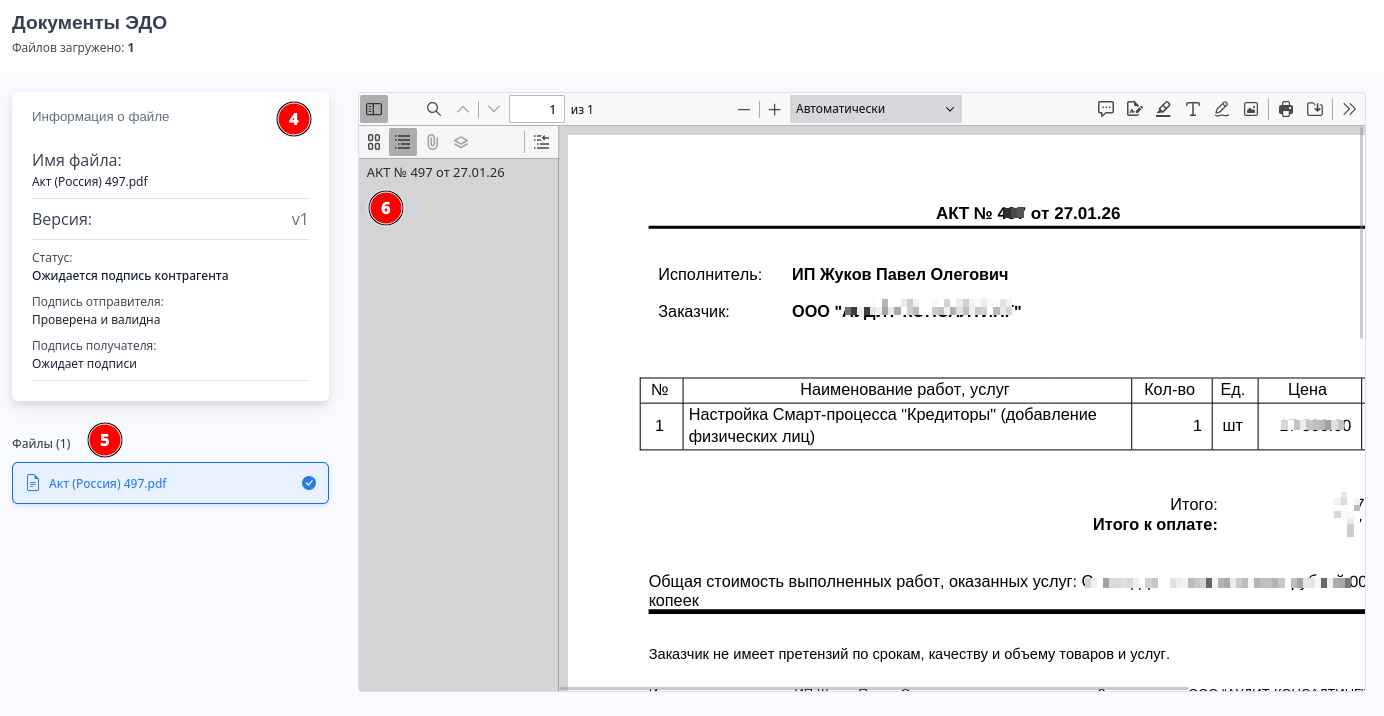Screen dimensions: 1384x716
Task: Zoom in on the document
Action: point(774,109)
